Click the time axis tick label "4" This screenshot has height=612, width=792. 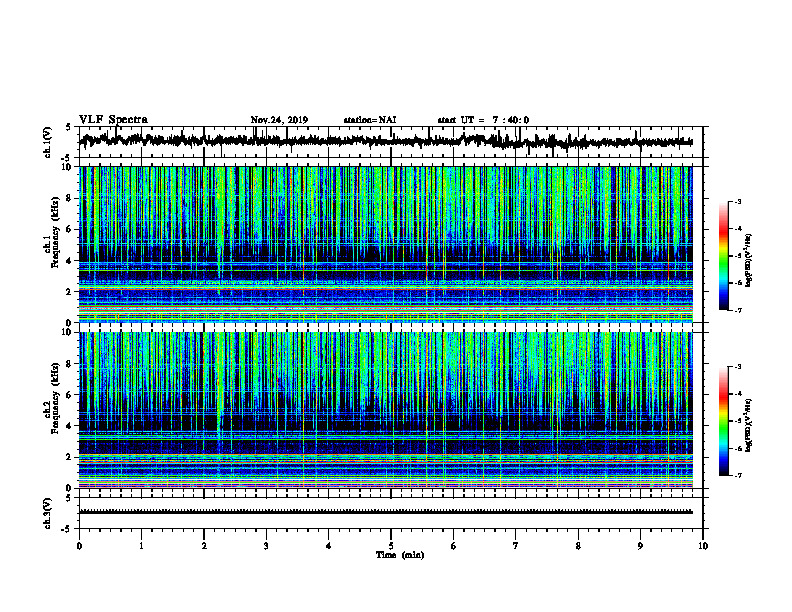(x=329, y=546)
